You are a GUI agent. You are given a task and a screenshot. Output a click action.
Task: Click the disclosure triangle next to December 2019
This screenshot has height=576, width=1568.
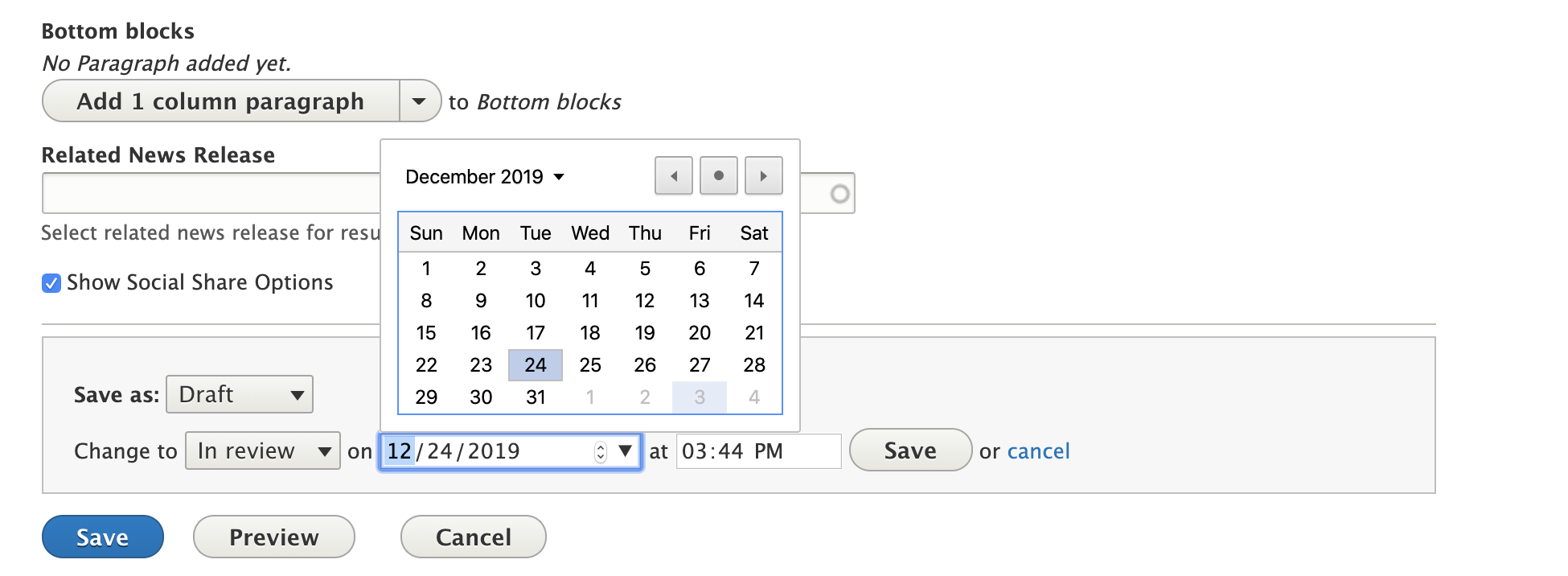[x=559, y=177]
